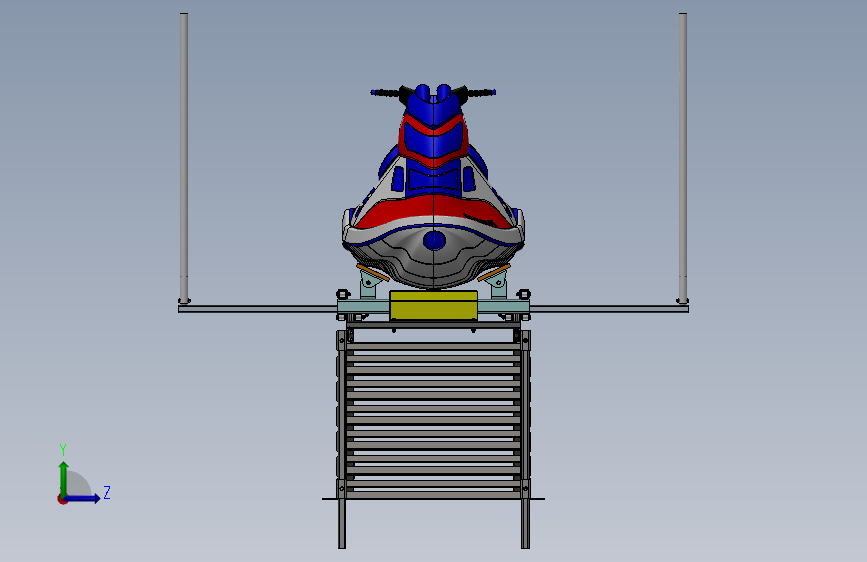This screenshot has width=867, height=562.
Task: Click the green Y axis arrow of the triad
Action: 64,479
